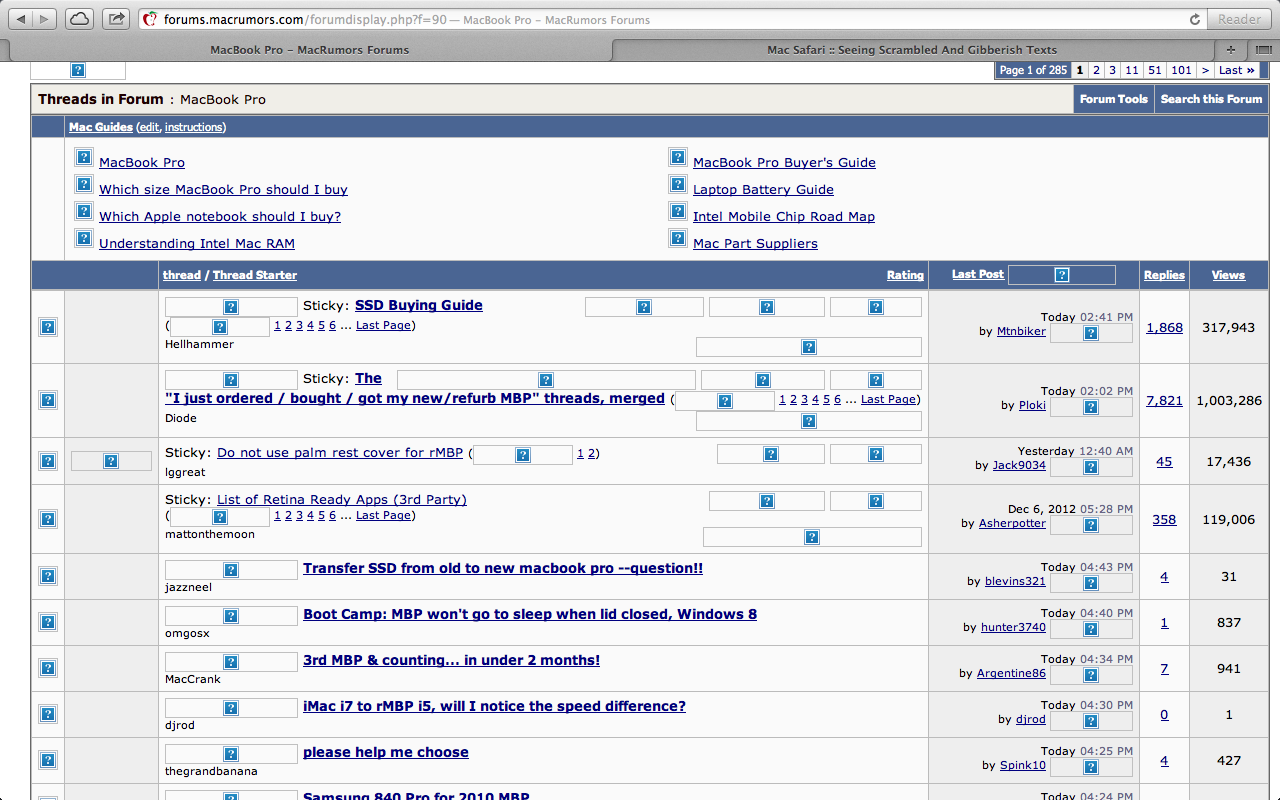Click the next page '>' link
This screenshot has width=1280, height=800.
point(1205,70)
